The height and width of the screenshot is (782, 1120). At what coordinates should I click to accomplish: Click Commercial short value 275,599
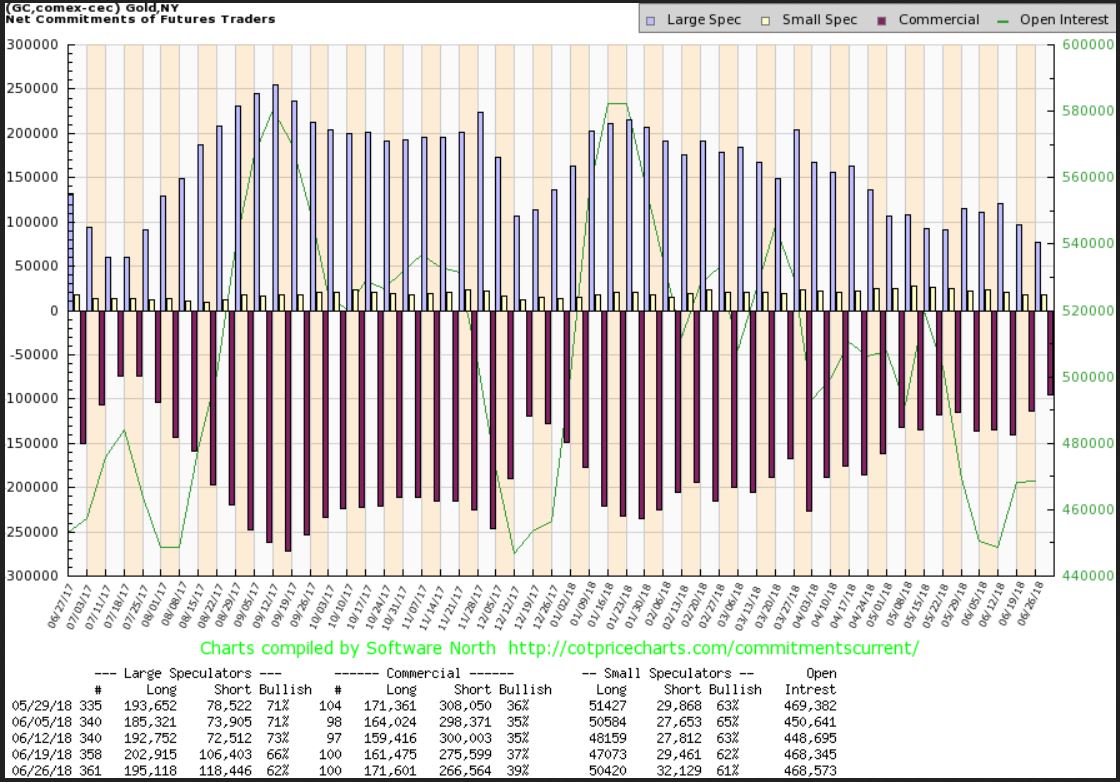tap(465, 755)
